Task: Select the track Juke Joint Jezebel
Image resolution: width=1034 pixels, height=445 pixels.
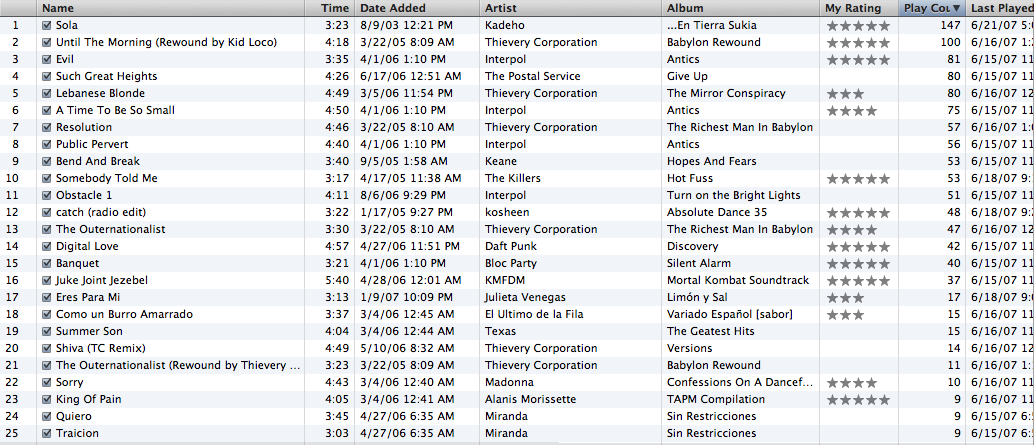Action: [x=102, y=280]
